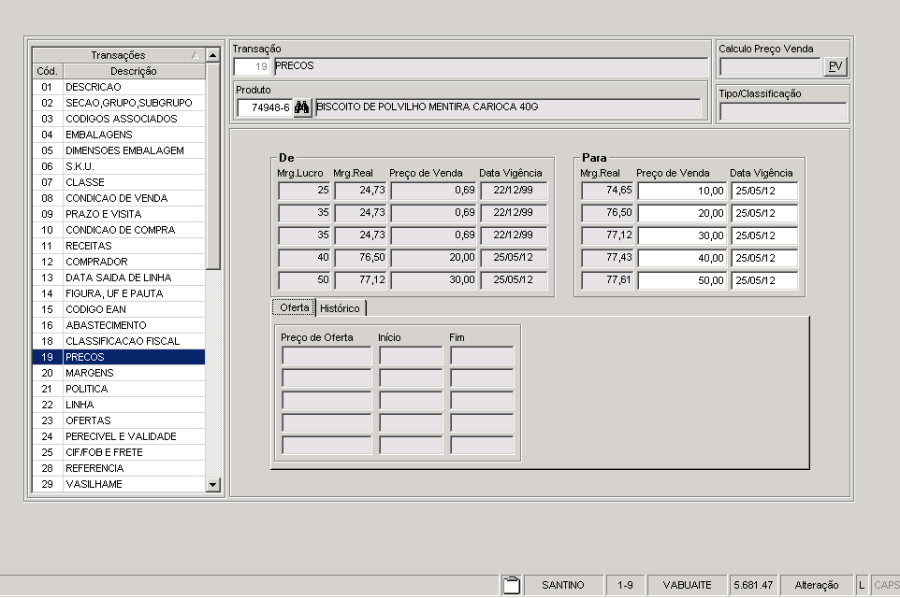Edit Para Preço de Venda 20,00 field
This screenshot has height=598, width=900.
pyautogui.click(x=682, y=213)
